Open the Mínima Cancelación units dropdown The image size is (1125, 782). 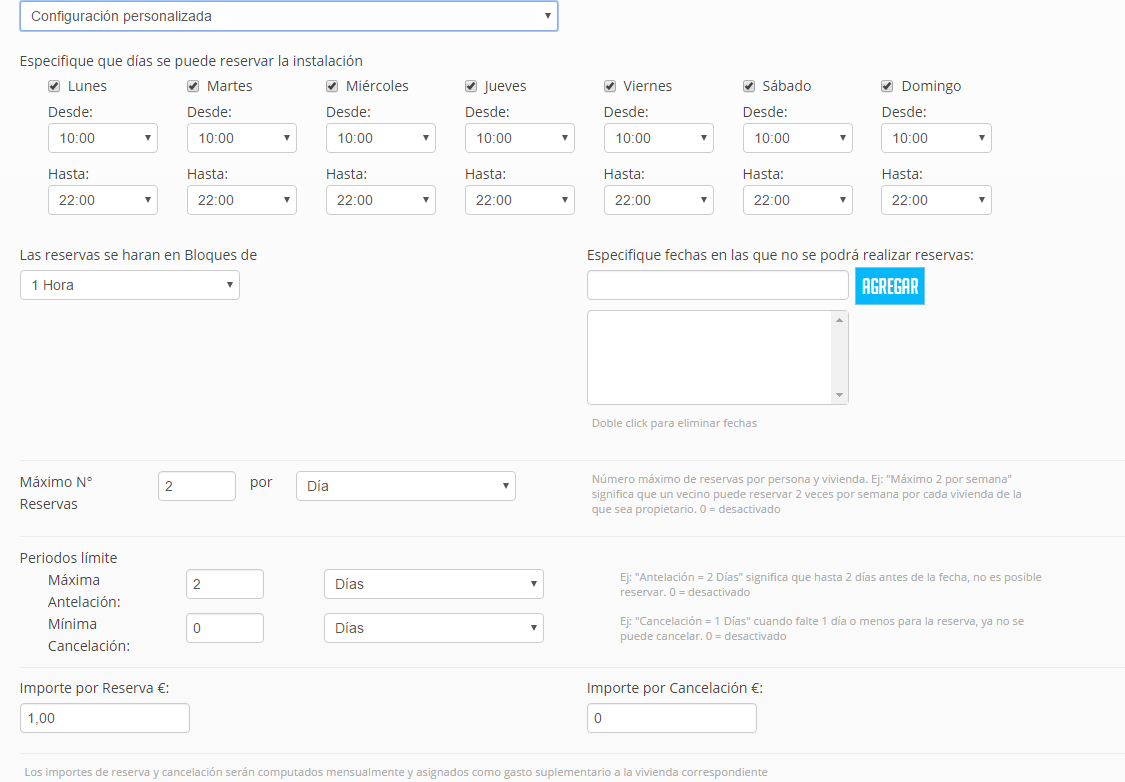[433, 628]
